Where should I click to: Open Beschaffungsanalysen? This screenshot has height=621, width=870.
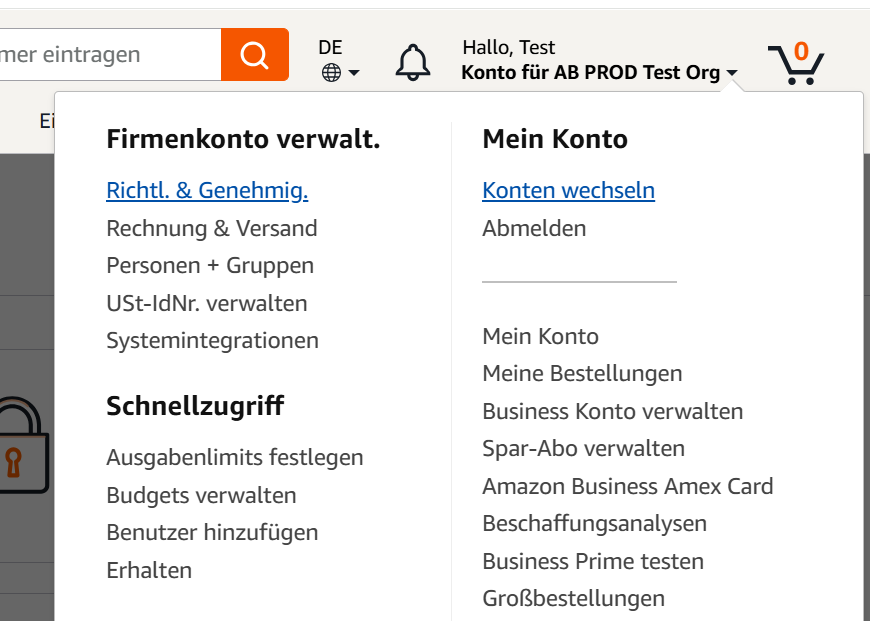click(595, 523)
